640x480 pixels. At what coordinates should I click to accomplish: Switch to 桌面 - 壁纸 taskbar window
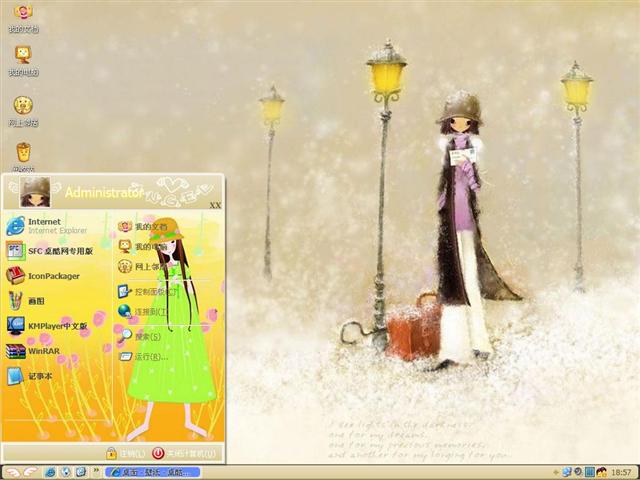tap(152, 472)
